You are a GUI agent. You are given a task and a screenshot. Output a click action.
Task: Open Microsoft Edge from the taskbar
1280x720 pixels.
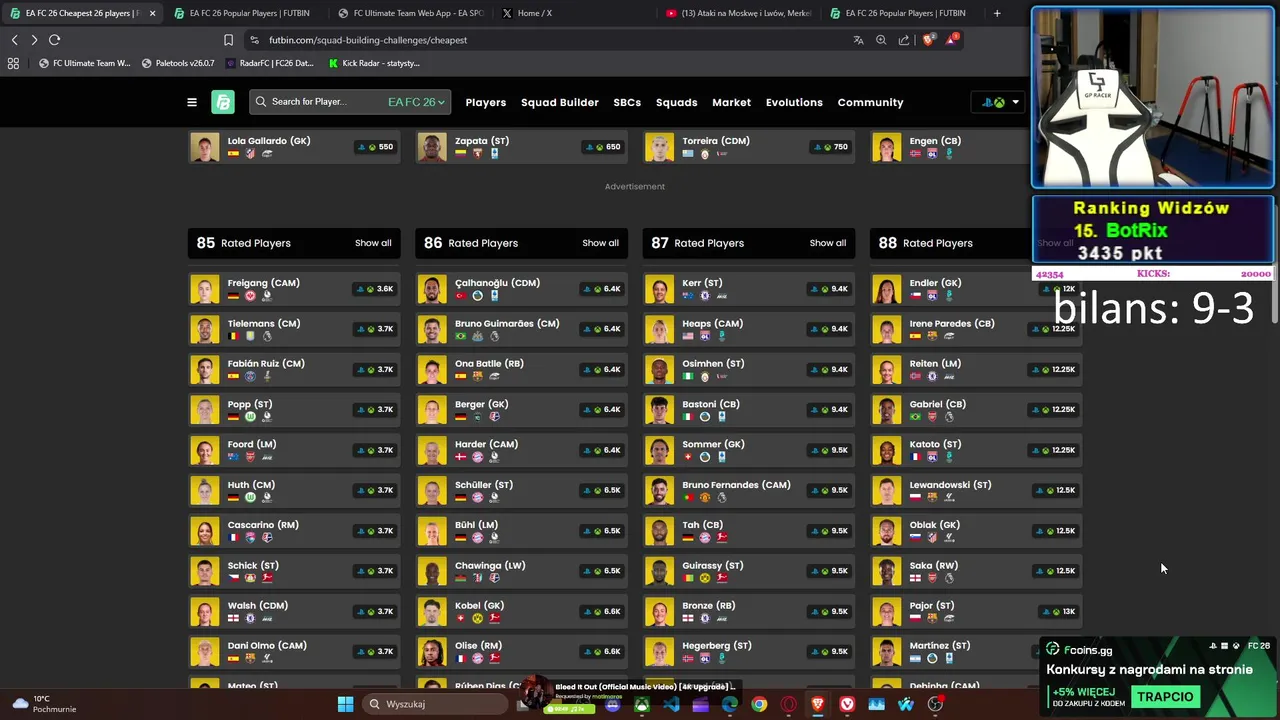click(730, 704)
